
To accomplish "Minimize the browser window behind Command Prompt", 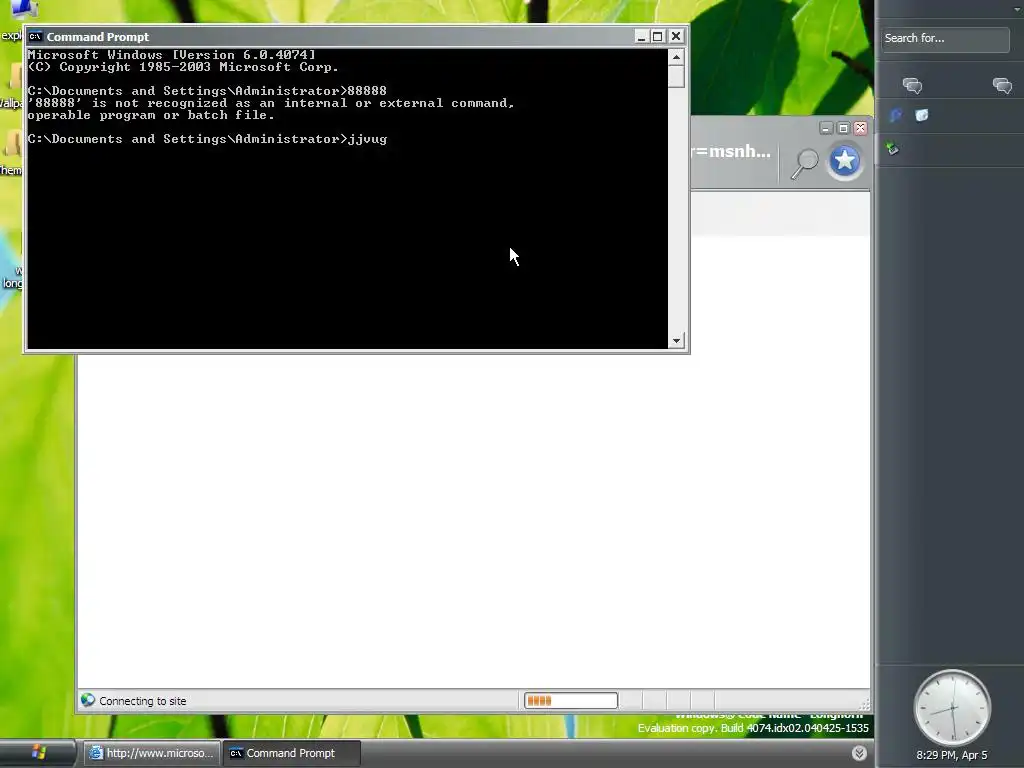I will pyautogui.click(x=826, y=128).
